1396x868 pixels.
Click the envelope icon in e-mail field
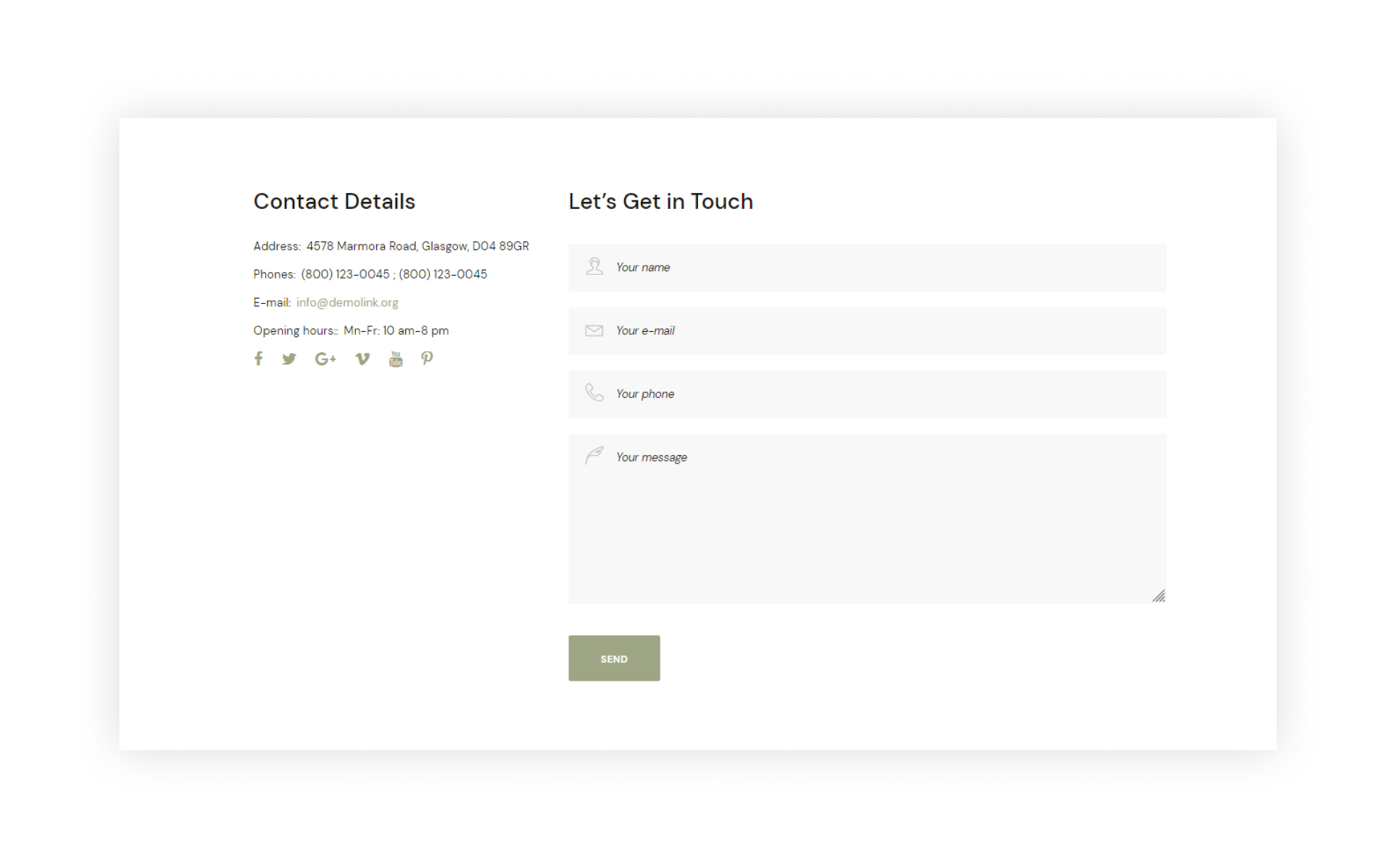coord(594,331)
